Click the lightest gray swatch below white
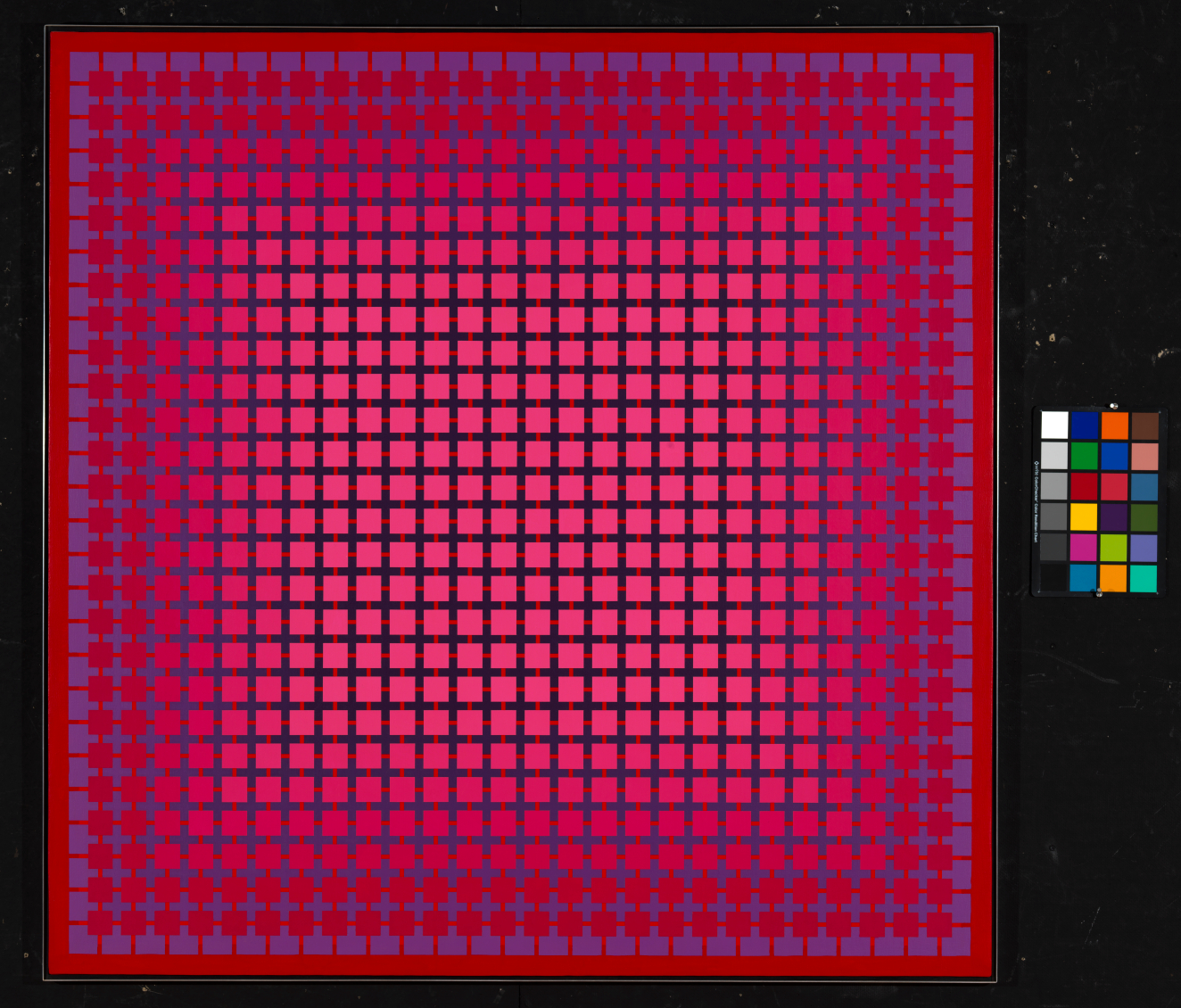Screen dimensions: 1181x1008 click(1053, 456)
